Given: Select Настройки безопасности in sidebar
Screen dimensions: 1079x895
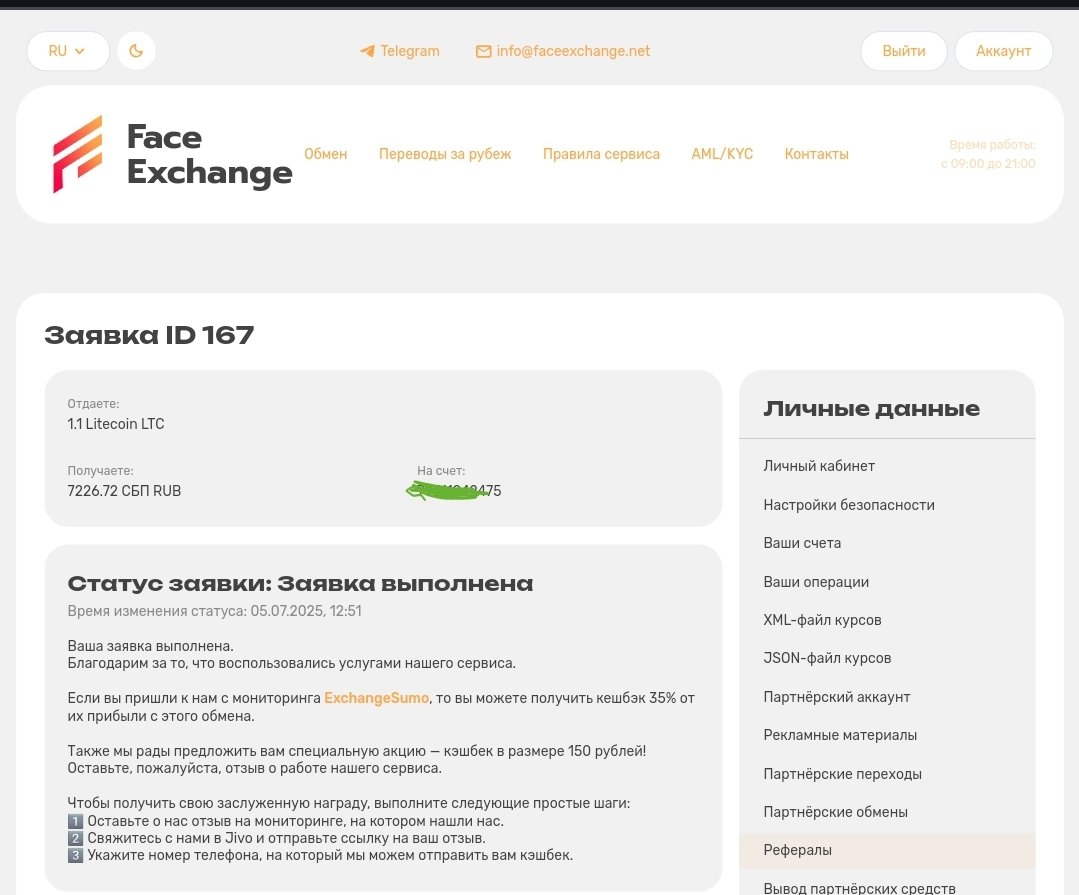Looking at the screenshot, I should pyautogui.click(x=849, y=505).
